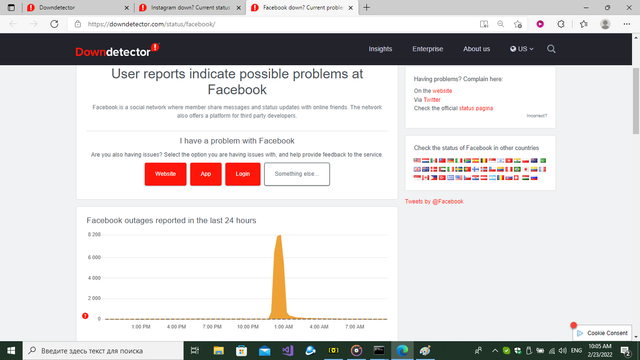Open Tweets by @Facebook link
The height and width of the screenshot is (360, 640).
coord(434,201)
